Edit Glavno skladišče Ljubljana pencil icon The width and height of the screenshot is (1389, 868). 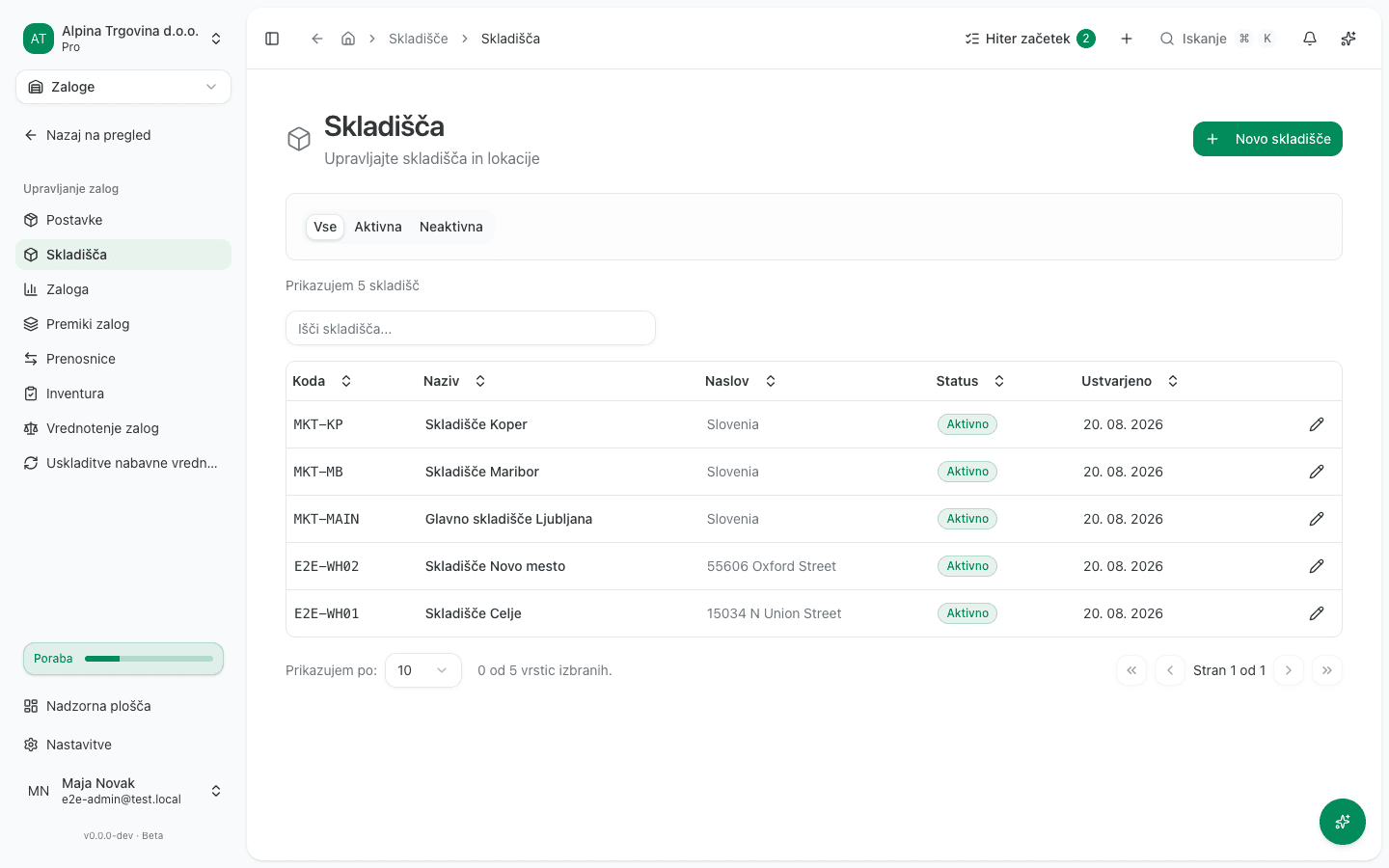coord(1317,519)
